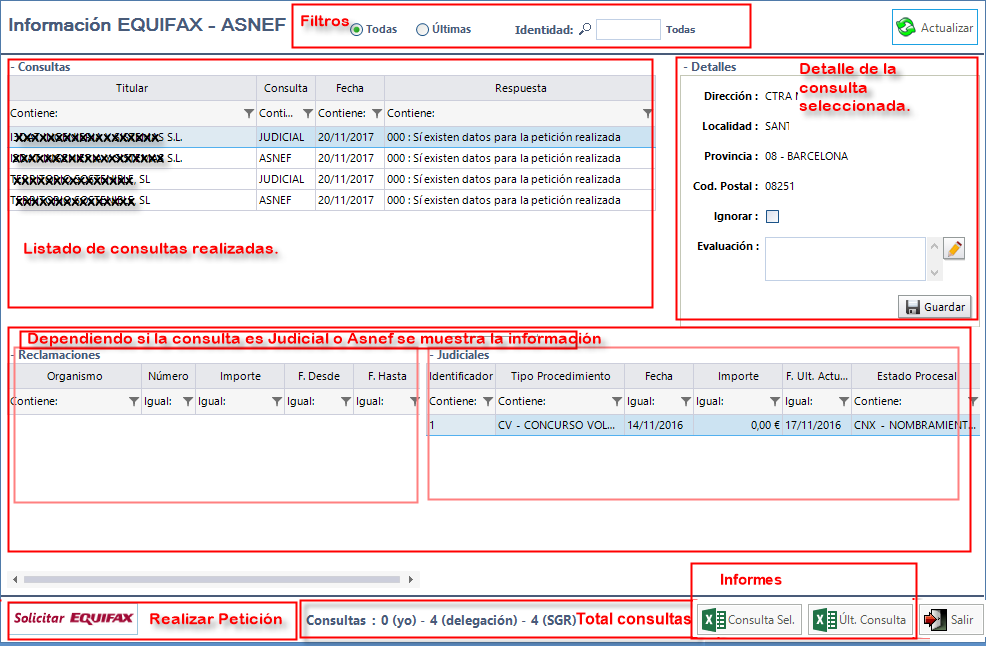Open the Número filter funnel in Reclamaciones
Image resolution: width=986 pixels, height=646 pixels.
188,401
